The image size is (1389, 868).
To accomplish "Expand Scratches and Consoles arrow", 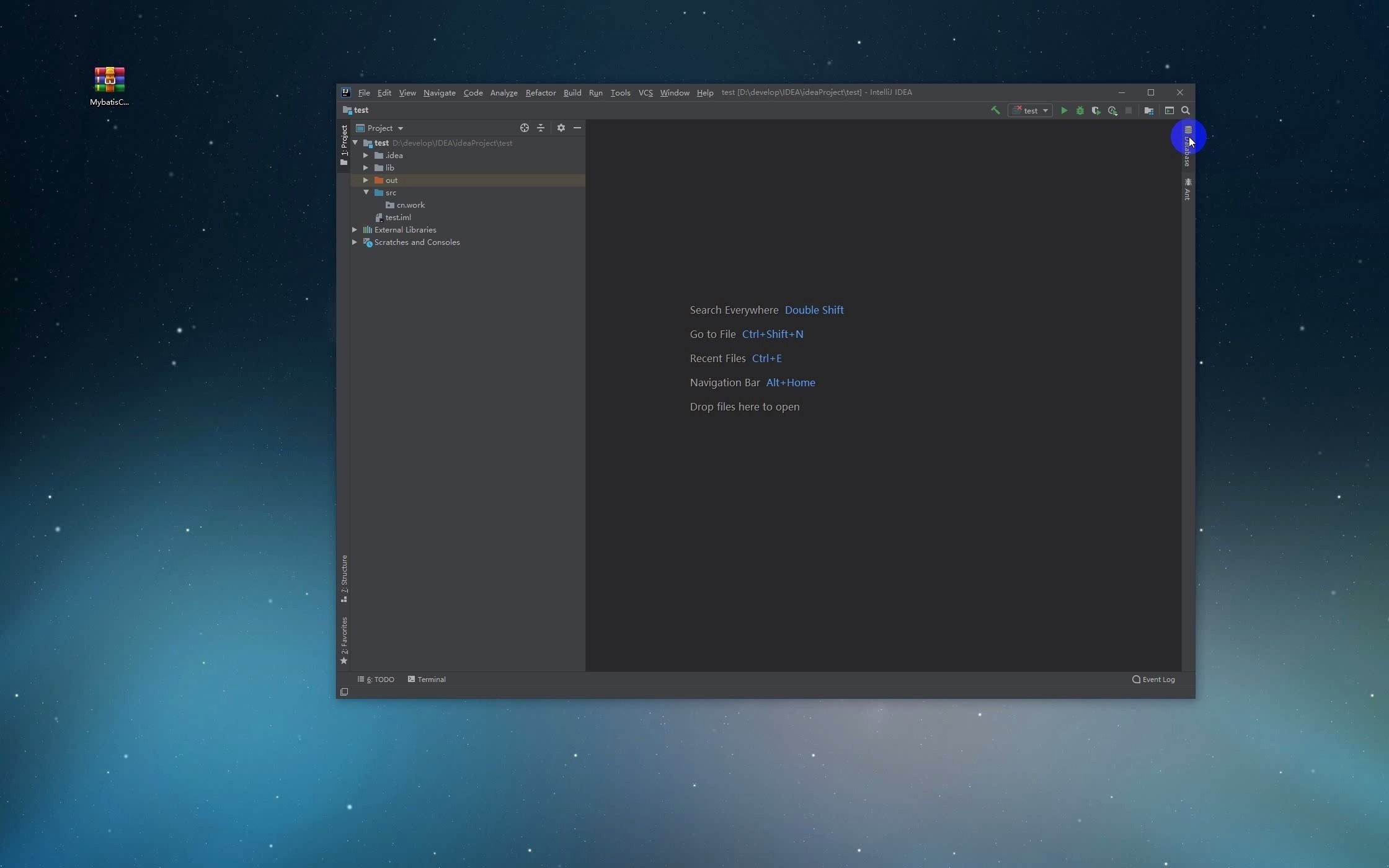I will tap(355, 242).
